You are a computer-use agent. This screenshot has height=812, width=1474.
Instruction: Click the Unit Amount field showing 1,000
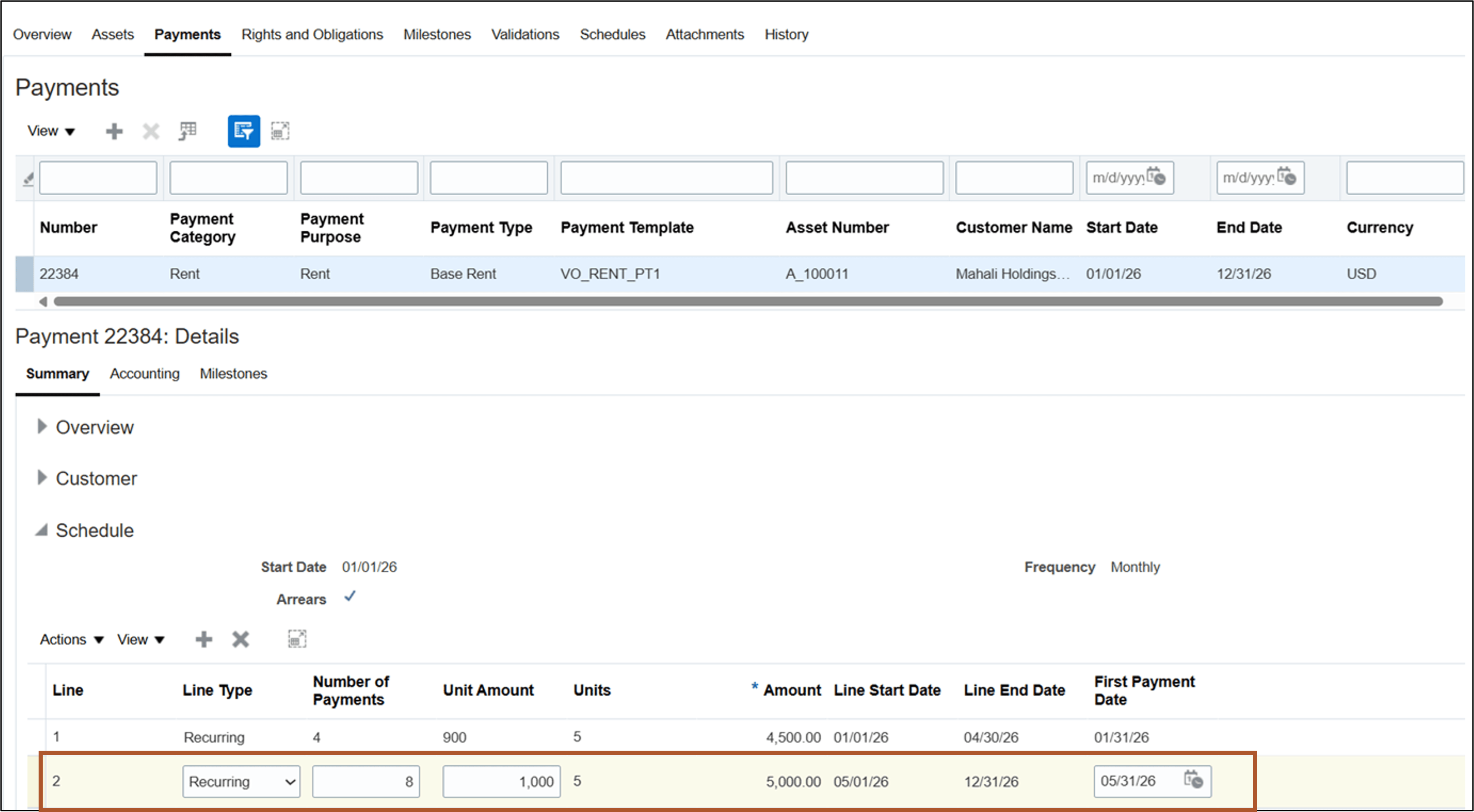click(501, 781)
